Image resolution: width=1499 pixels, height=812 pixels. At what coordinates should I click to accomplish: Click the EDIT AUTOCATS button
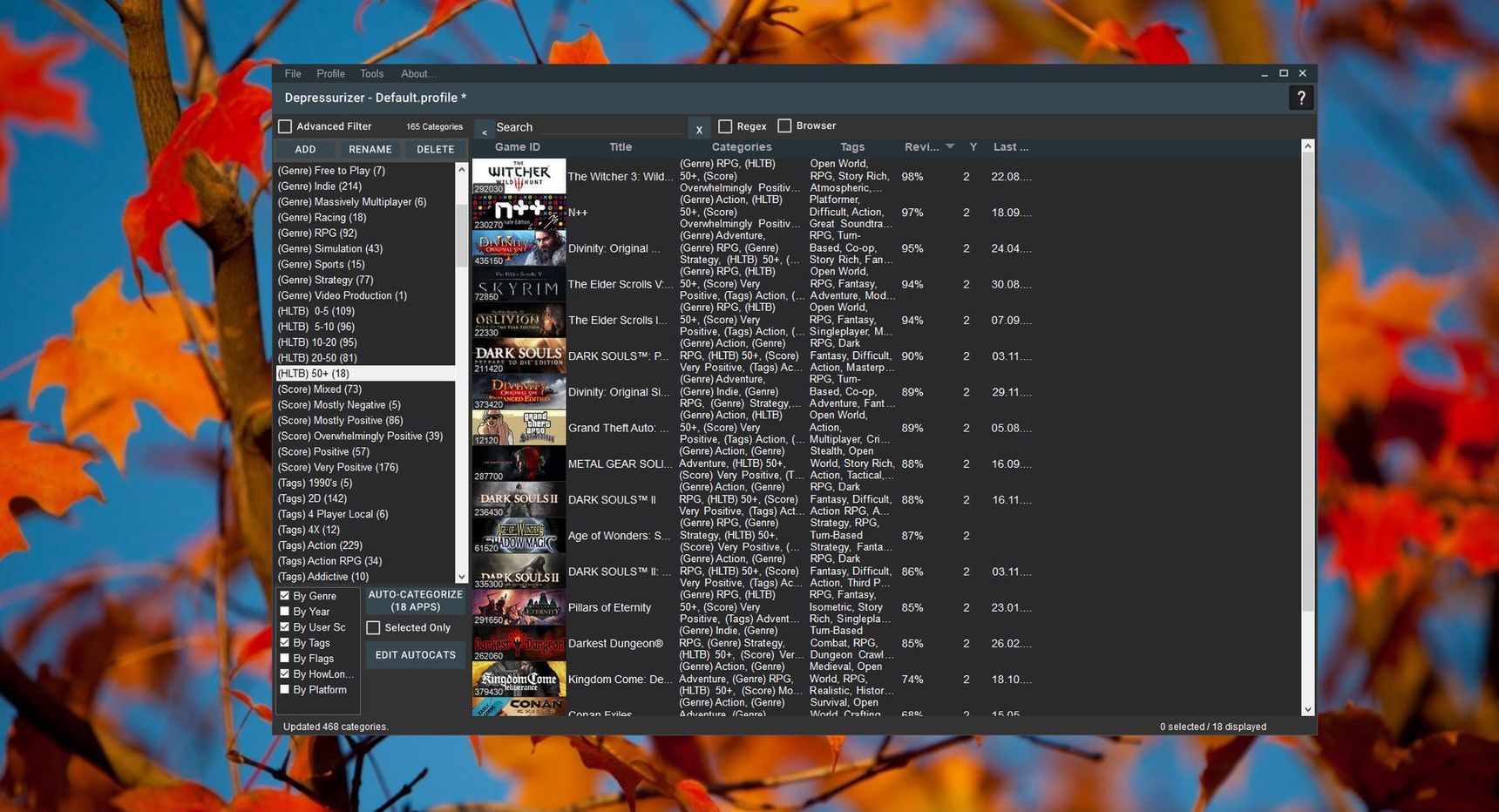click(x=416, y=654)
